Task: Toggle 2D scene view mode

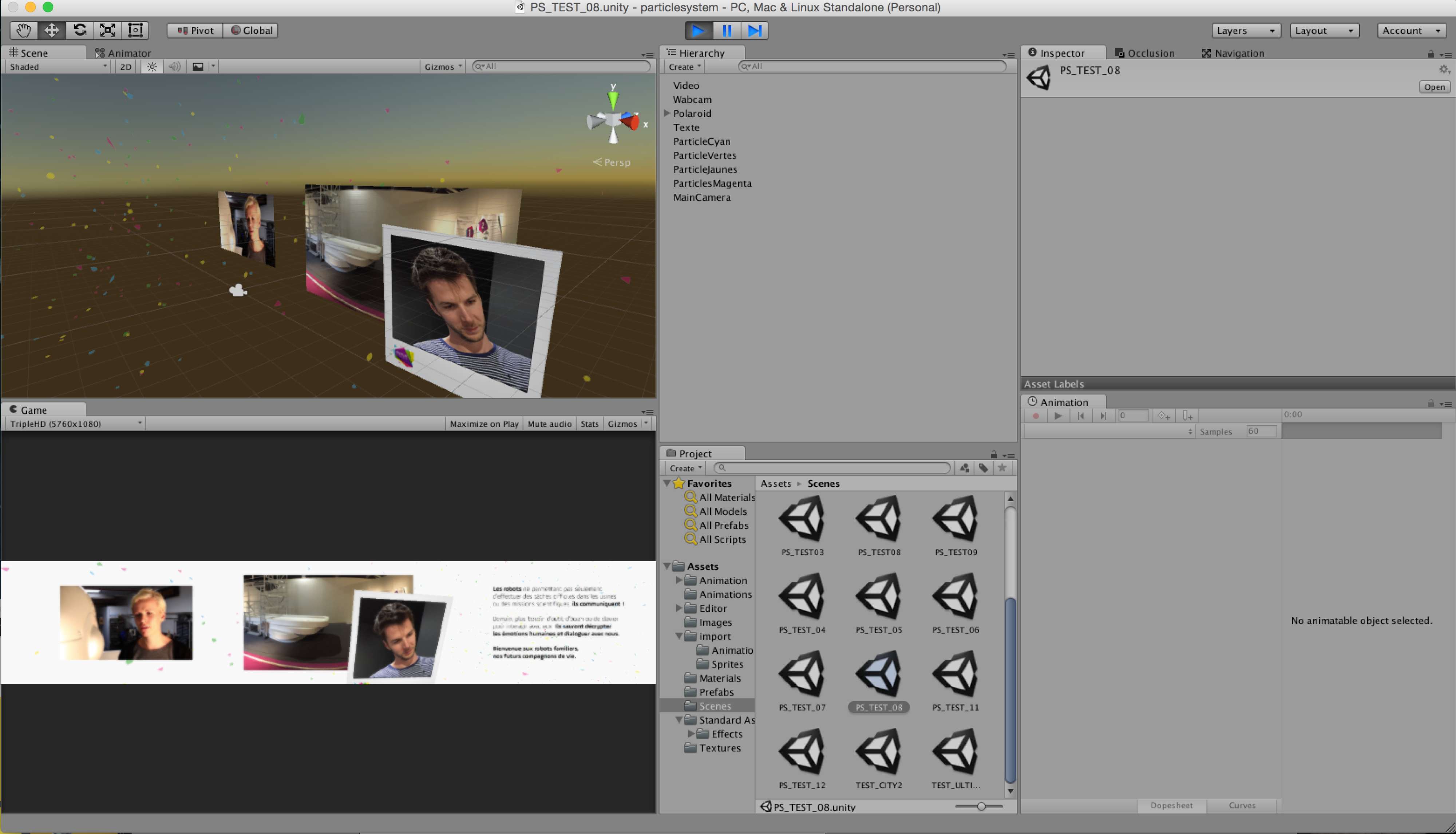Action: (x=125, y=66)
